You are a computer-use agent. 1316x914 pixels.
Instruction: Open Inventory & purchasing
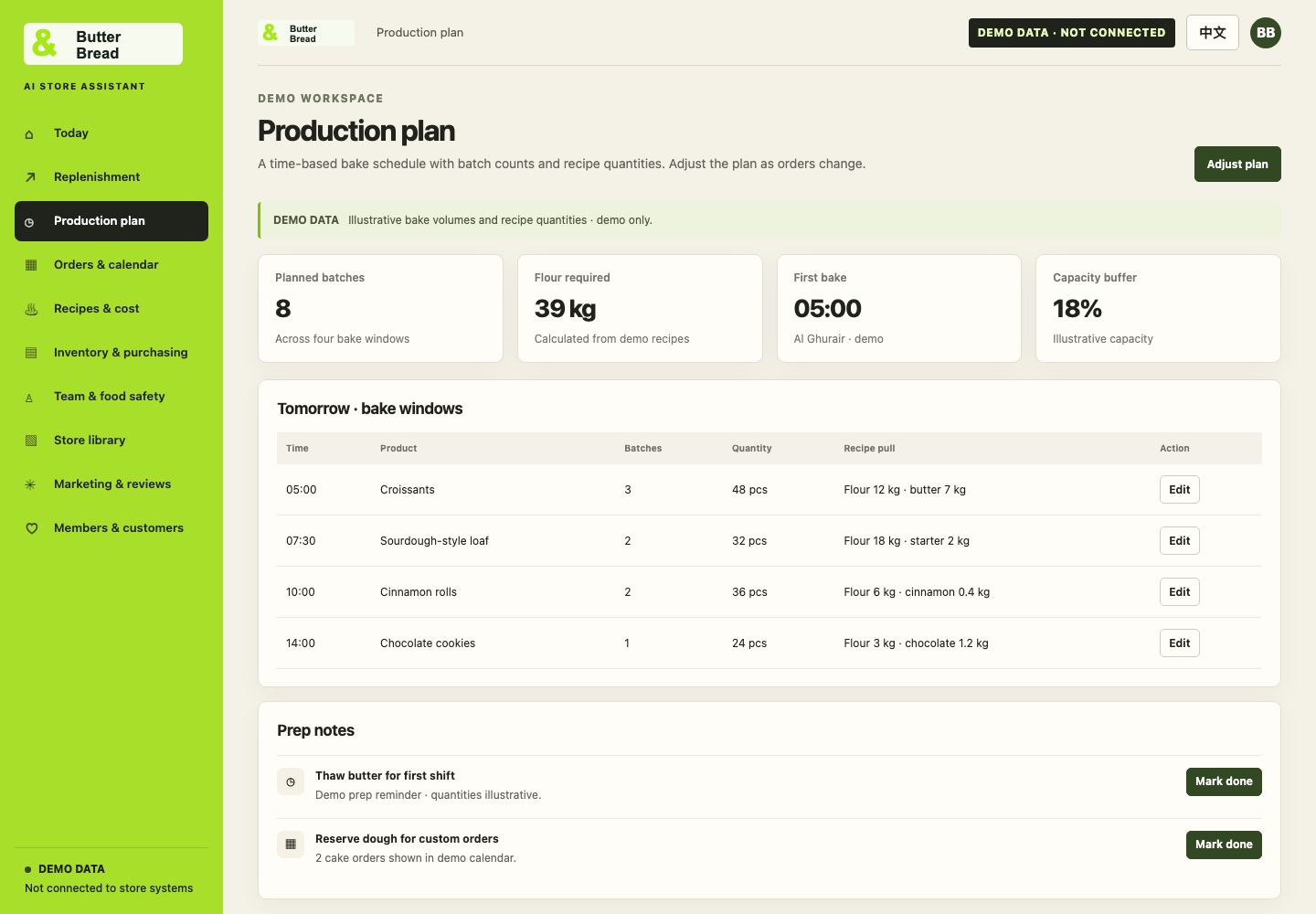(x=111, y=353)
